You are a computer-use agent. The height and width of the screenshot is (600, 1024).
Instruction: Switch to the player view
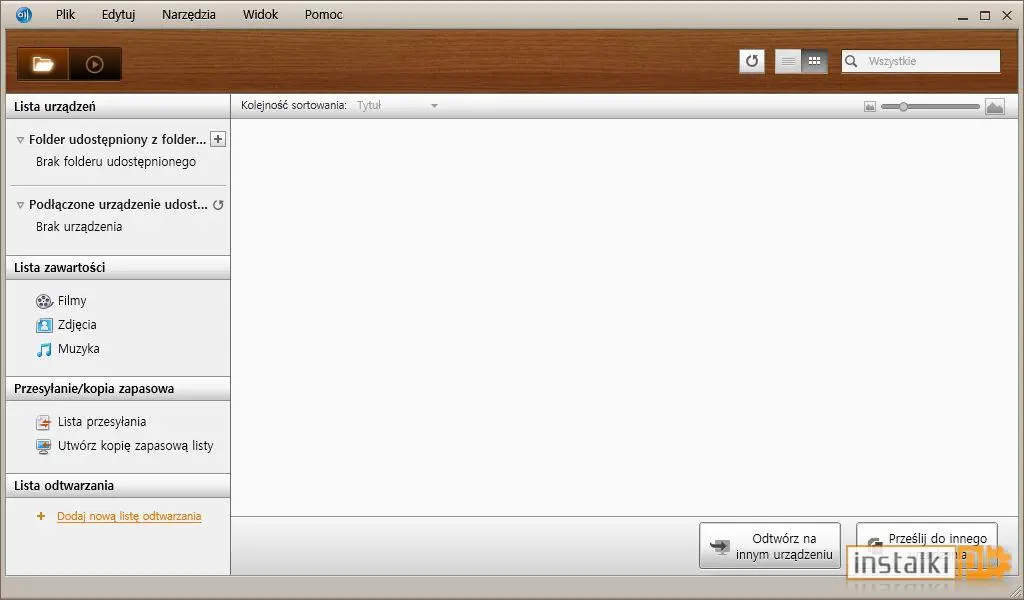pos(95,64)
